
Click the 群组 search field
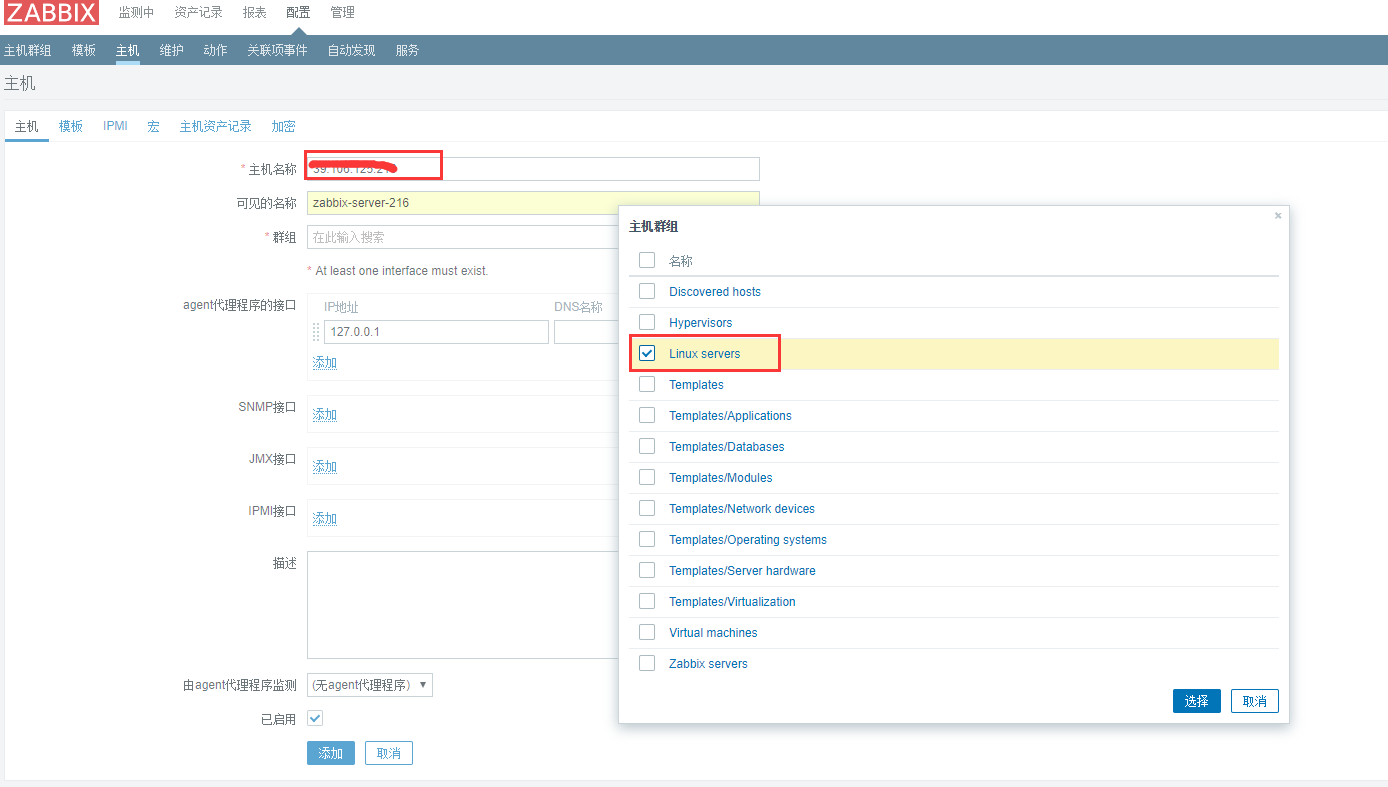pyautogui.click(x=463, y=237)
